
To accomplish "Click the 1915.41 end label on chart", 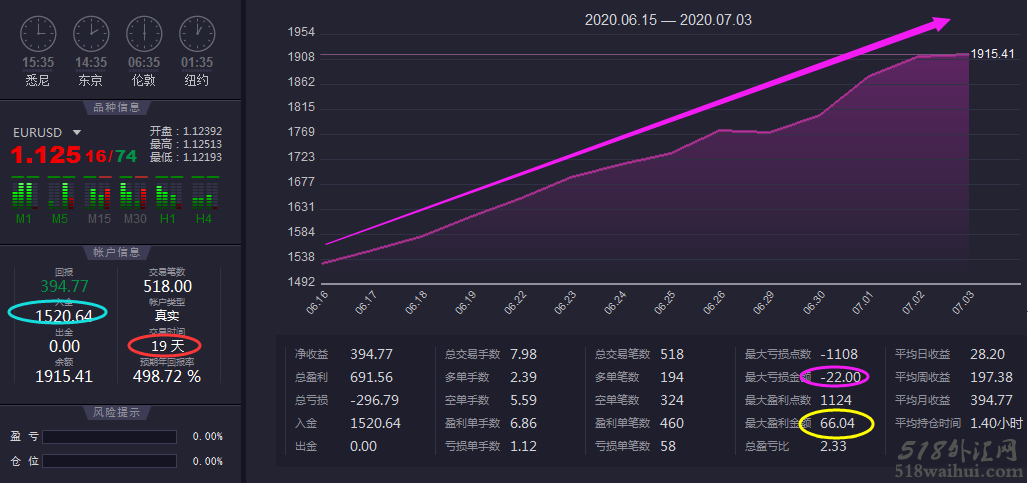I will pyautogui.click(x=992, y=54).
